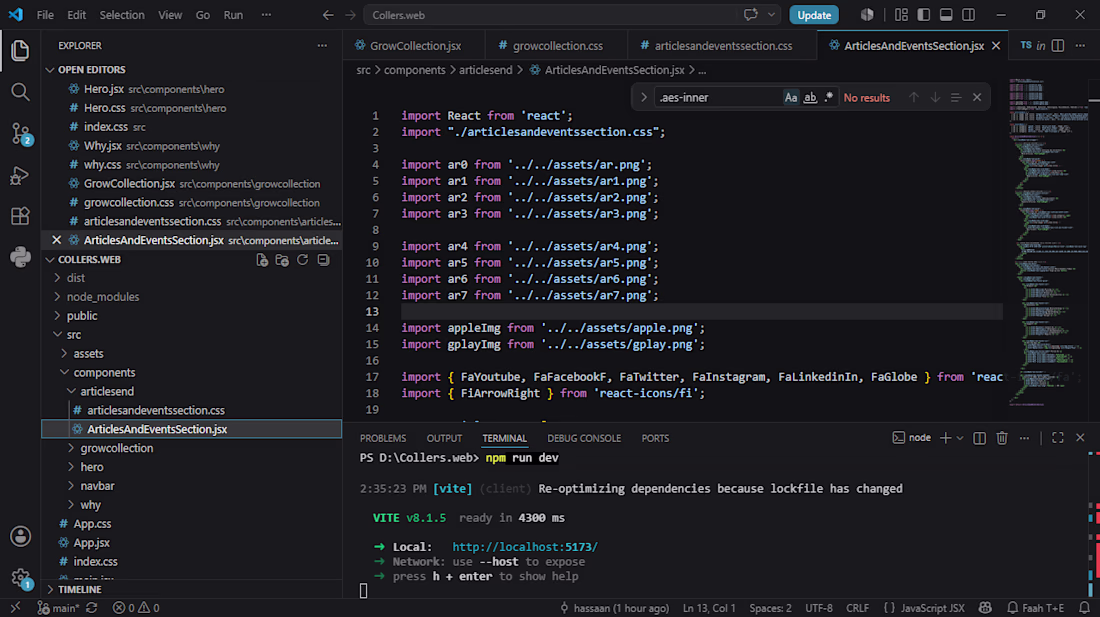
Task: Switch to the DEBUG CONSOLE tab
Action: [584, 438]
